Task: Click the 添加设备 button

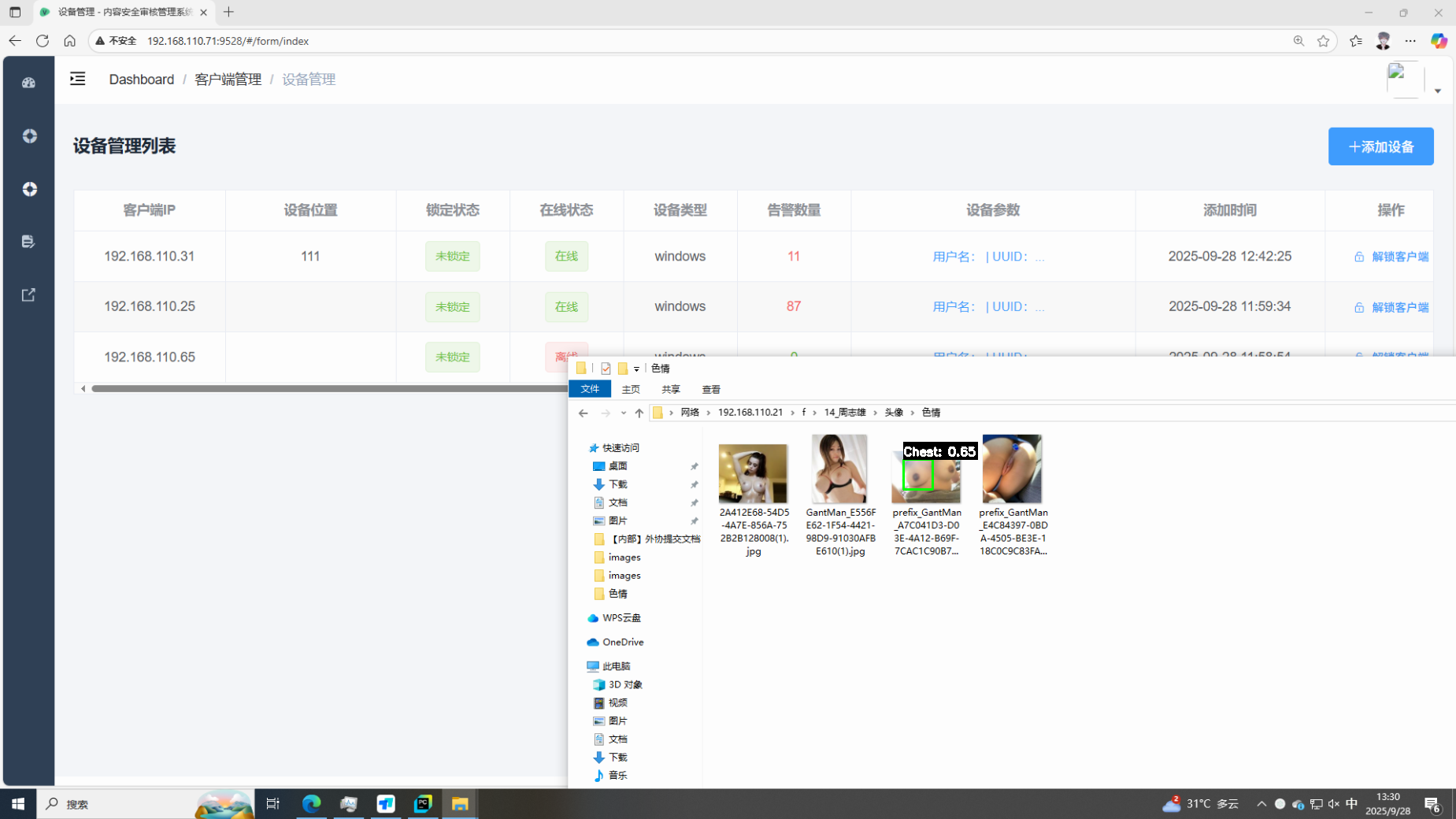Action: pos(1380,146)
